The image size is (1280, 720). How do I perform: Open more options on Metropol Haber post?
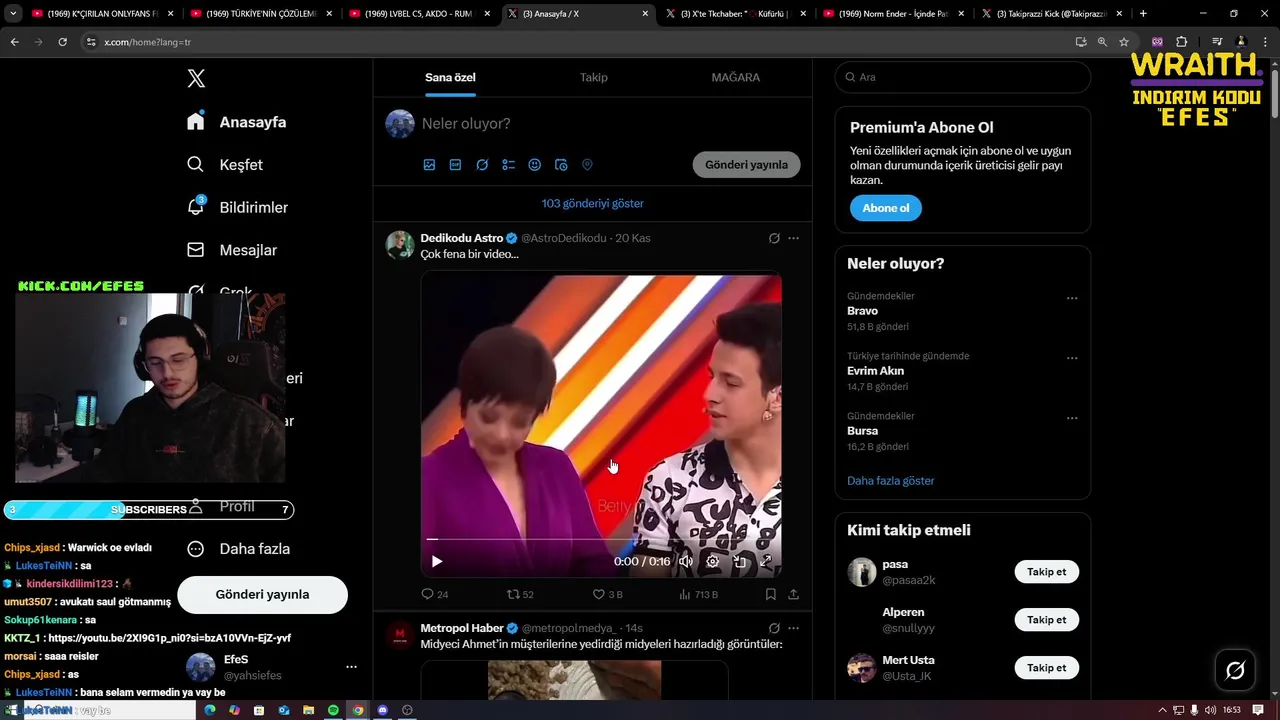pyautogui.click(x=793, y=628)
